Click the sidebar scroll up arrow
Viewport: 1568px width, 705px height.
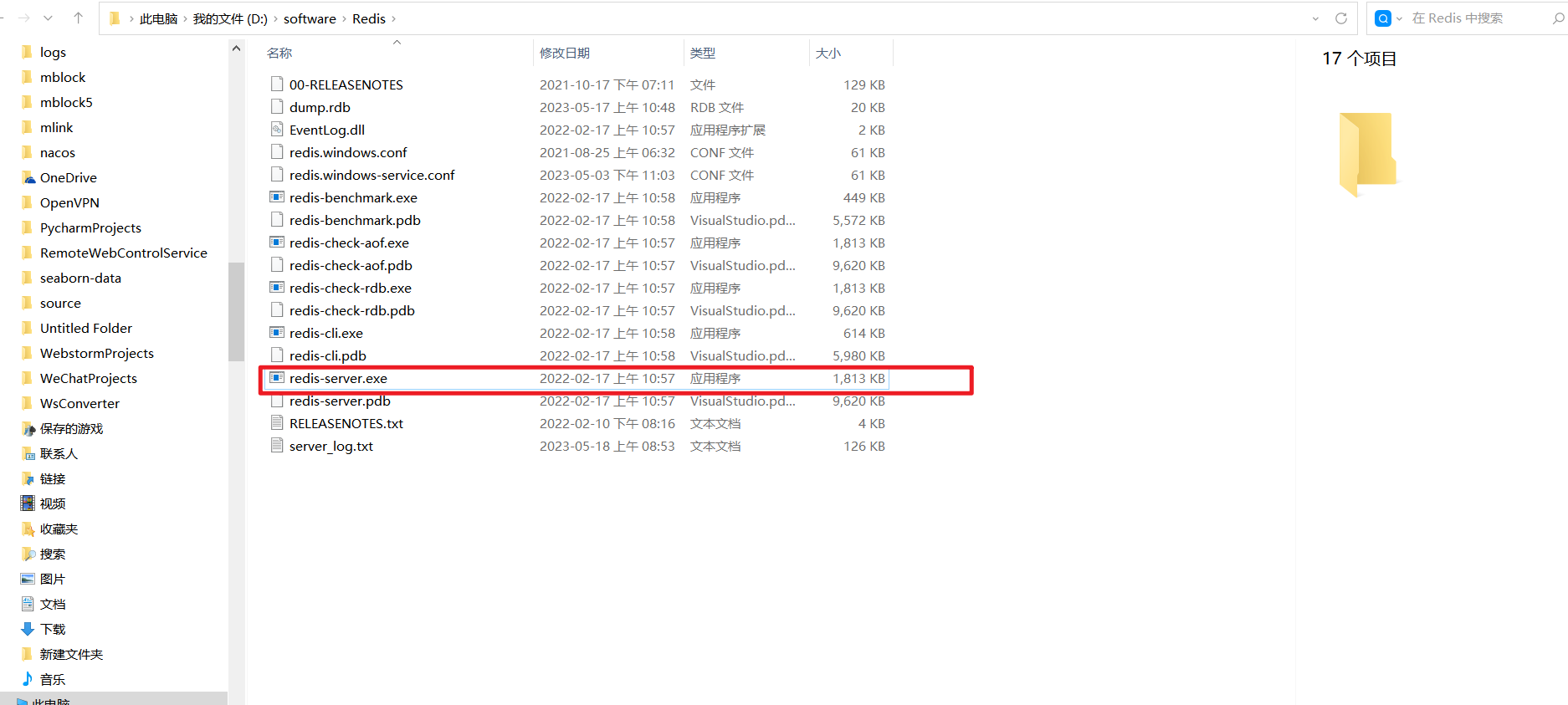click(236, 49)
